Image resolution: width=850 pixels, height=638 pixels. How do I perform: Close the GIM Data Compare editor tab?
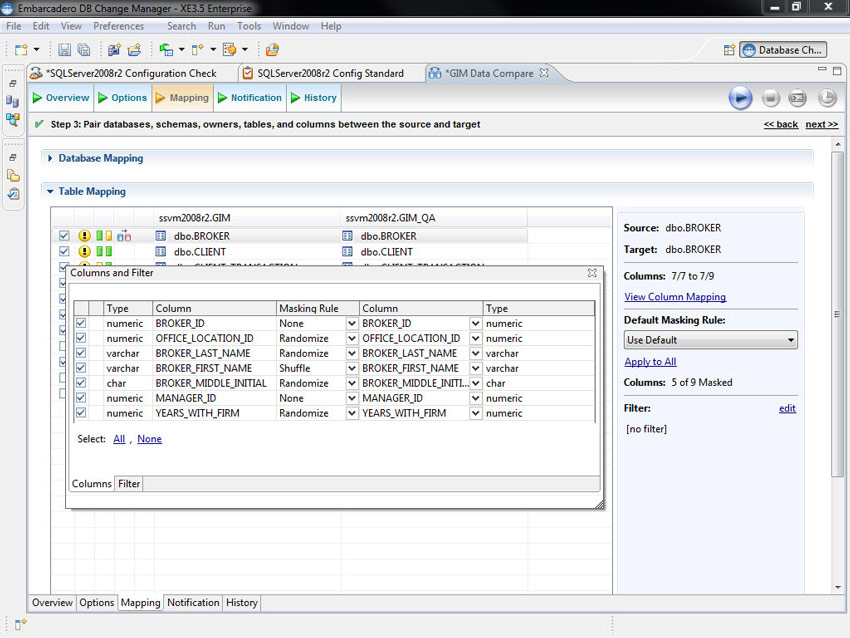pyautogui.click(x=544, y=73)
